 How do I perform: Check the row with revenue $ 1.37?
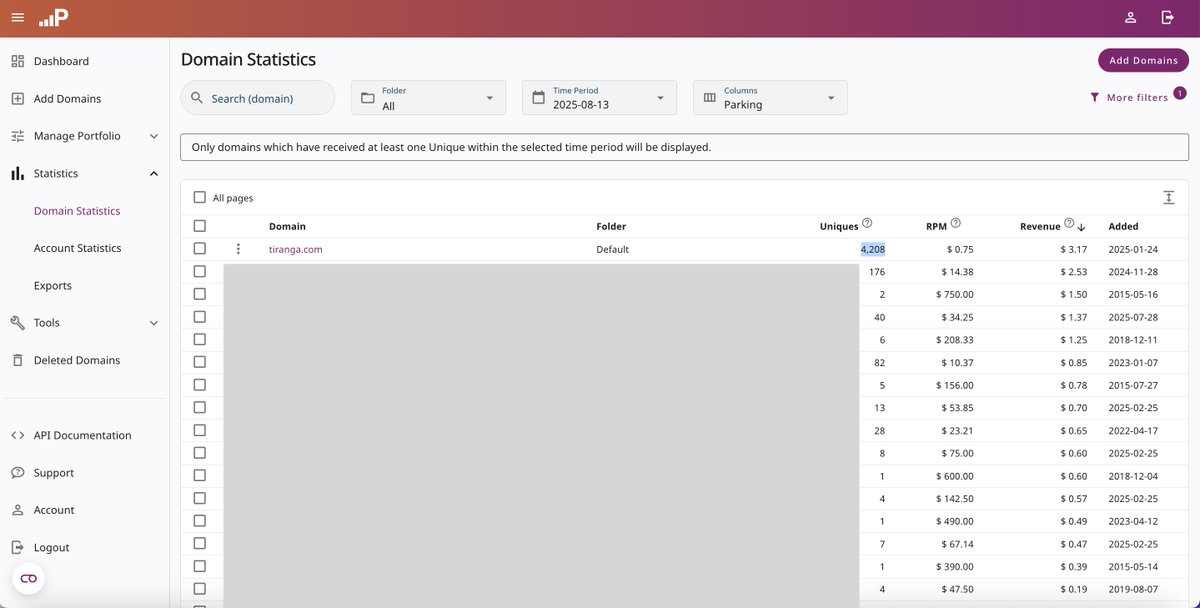200,317
